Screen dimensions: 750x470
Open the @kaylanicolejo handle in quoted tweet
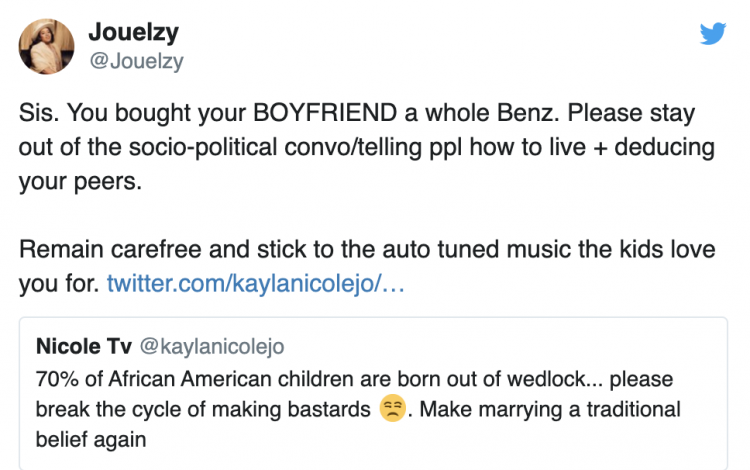212,347
